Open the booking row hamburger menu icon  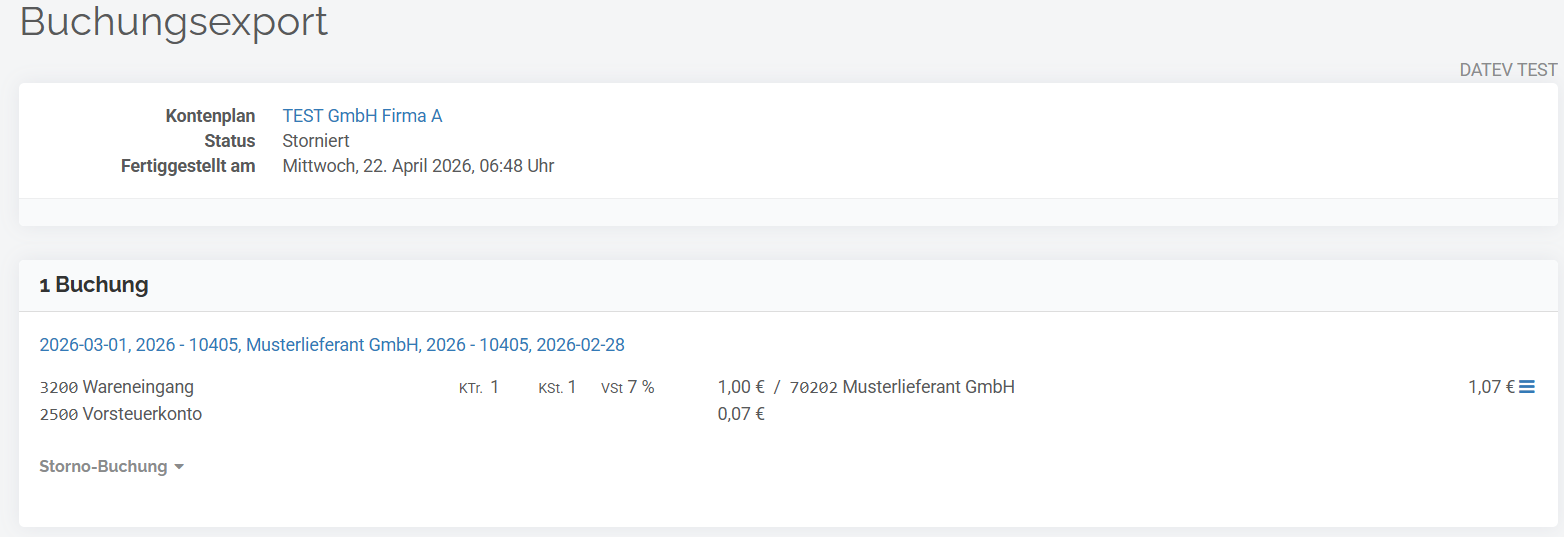(1527, 387)
